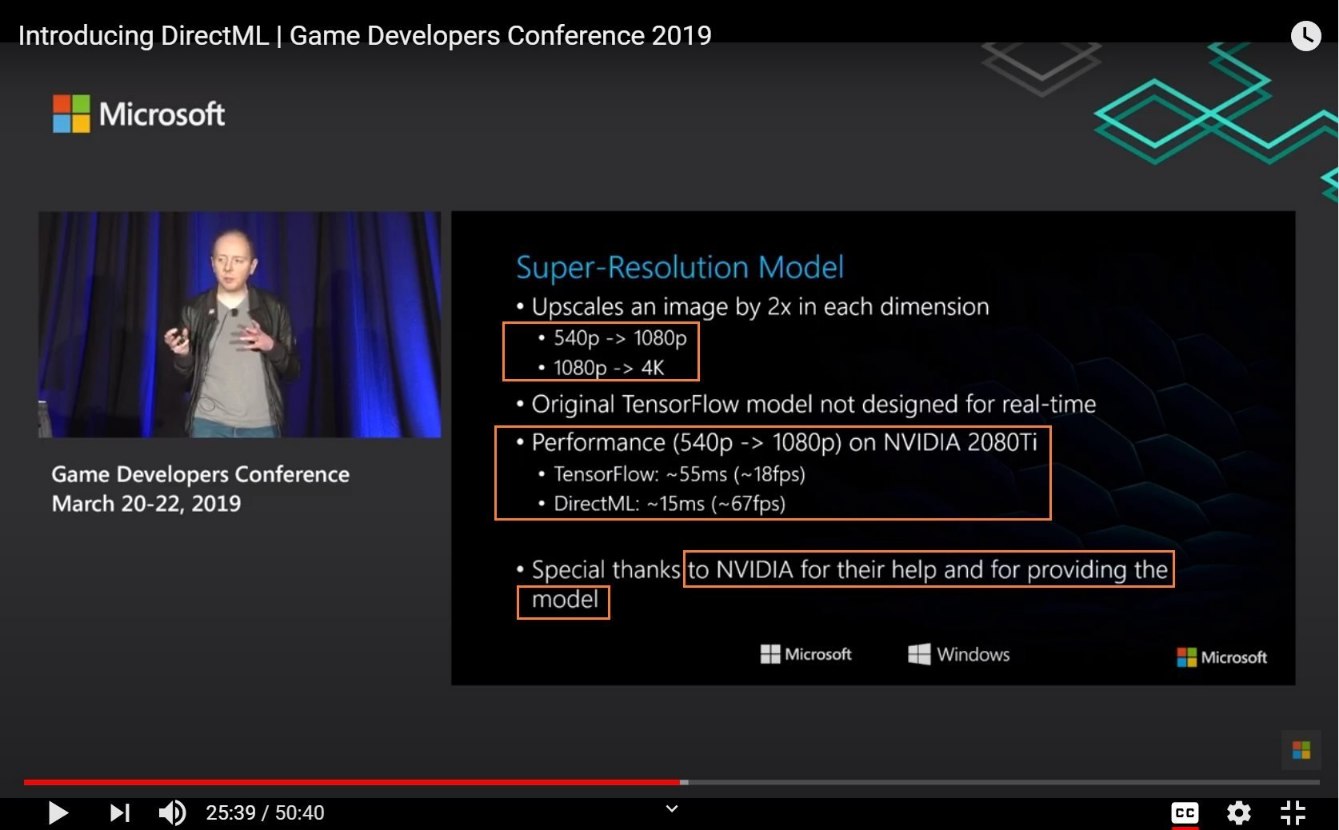Open the player settings gear
Image resolution: width=1339 pixels, height=830 pixels.
pos(1239,813)
